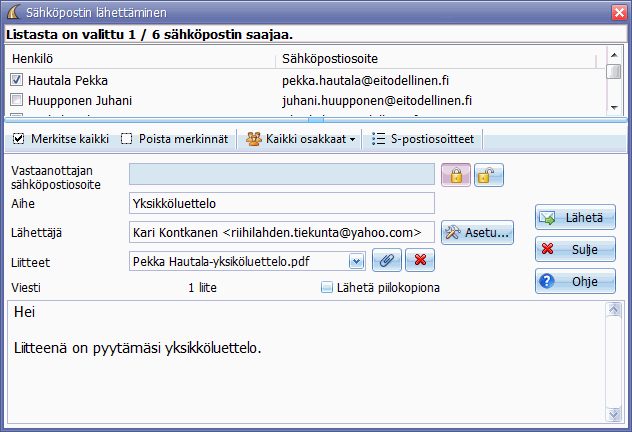This screenshot has width=632, height=432.
Task: Click the locked padlock icon
Action: point(456,175)
